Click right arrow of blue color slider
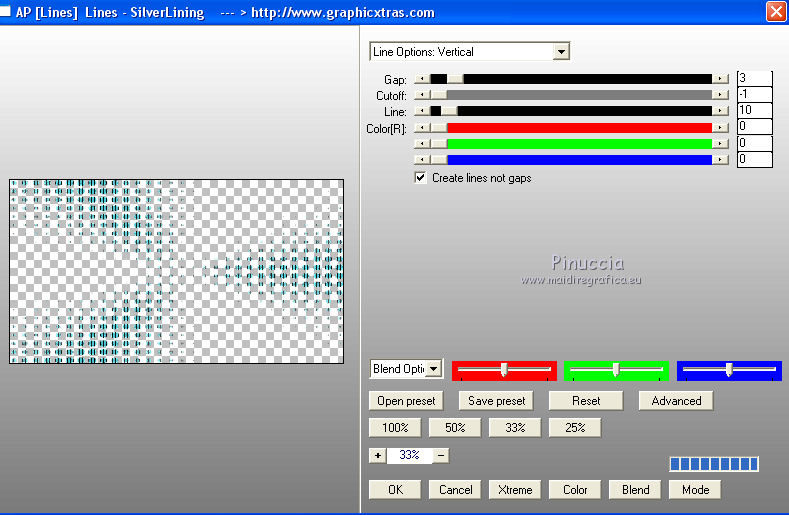Screen dimensions: 789x515 tap(720, 160)
